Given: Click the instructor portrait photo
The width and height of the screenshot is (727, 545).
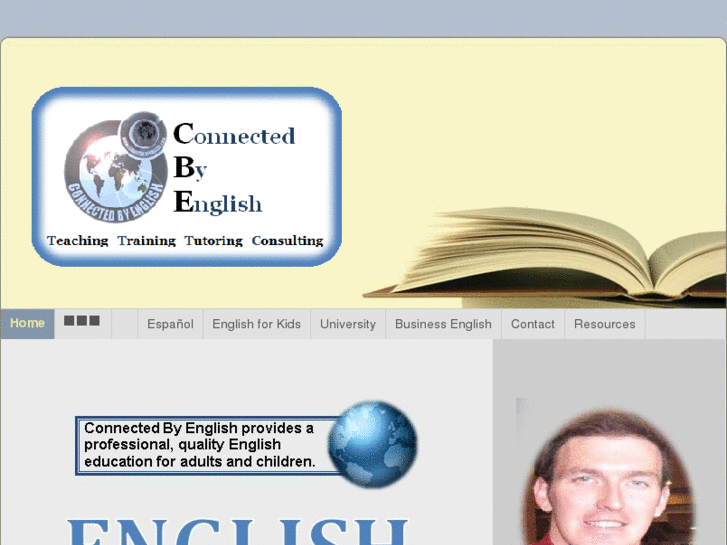Looking at the screenshot, I should pos(607,477).
